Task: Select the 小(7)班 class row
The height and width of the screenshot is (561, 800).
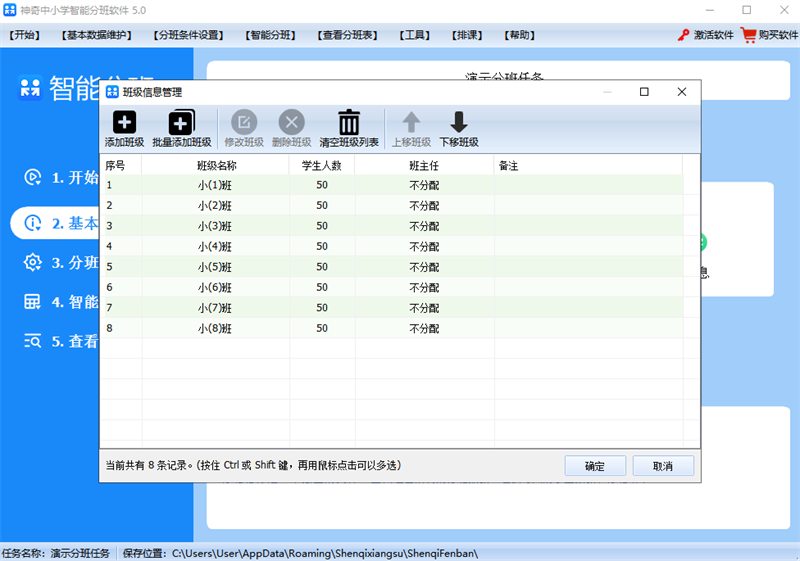Action: (392, 308)
